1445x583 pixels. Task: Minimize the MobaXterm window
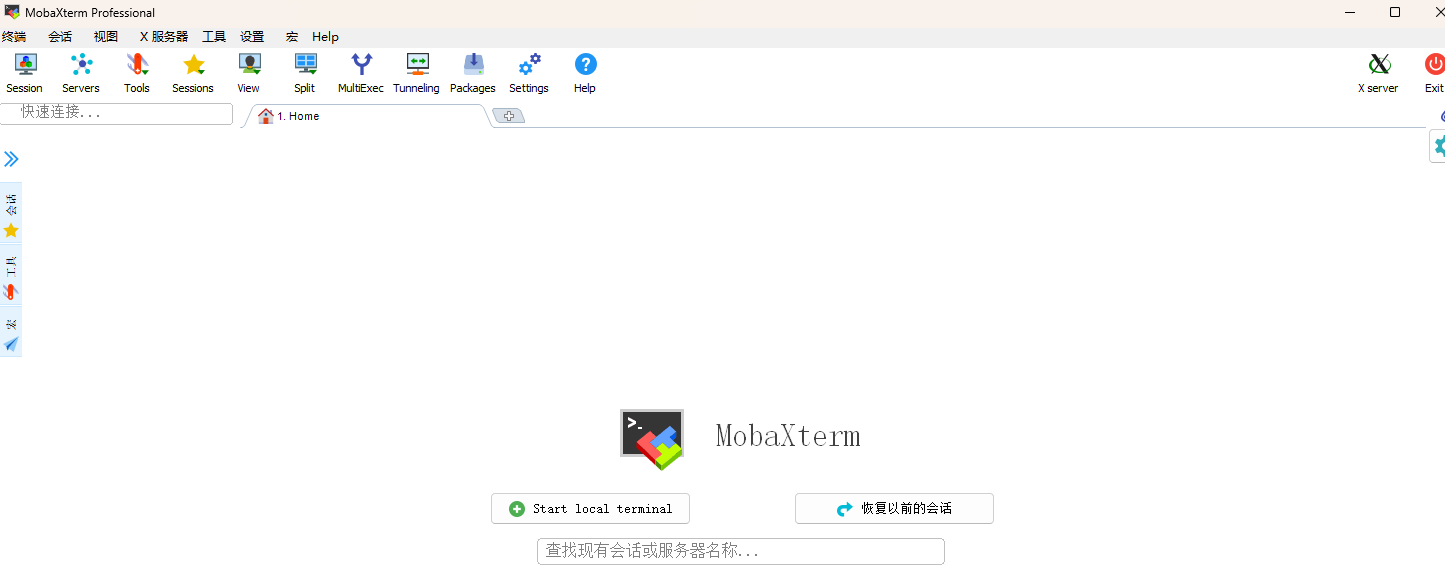tap(1350, 12)
